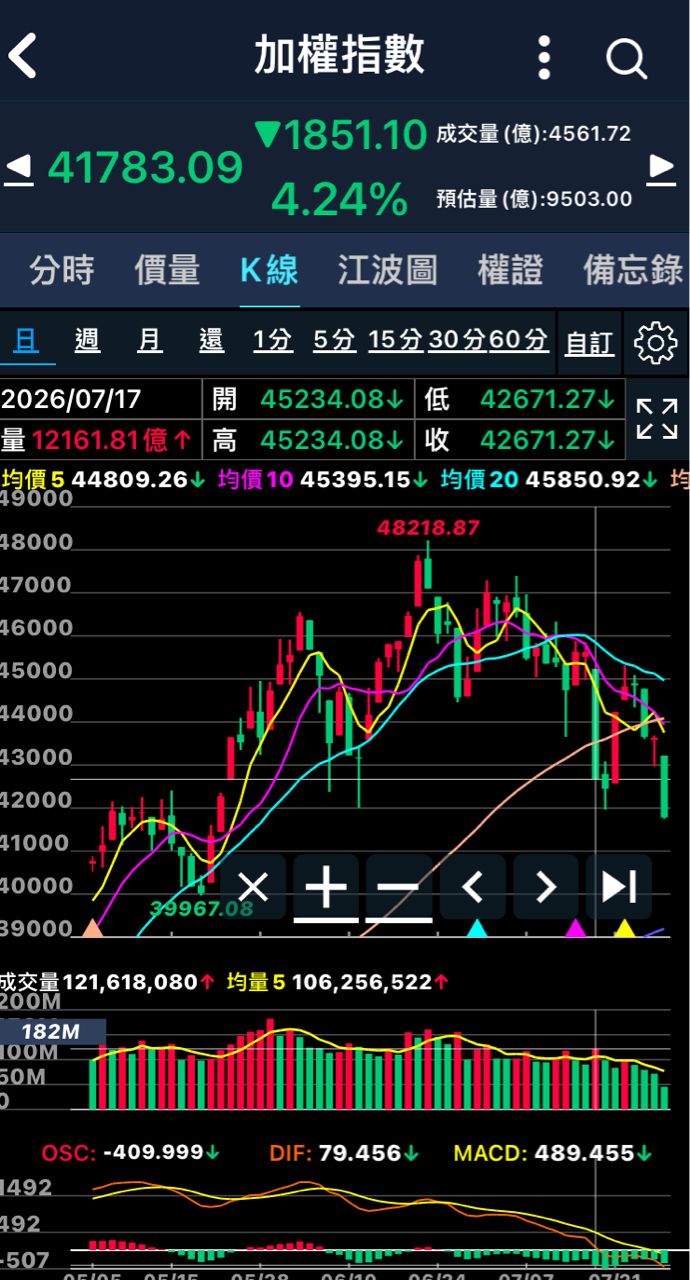Viewport: 690px width, 1280px height.
Task: Tap the DIF 79.456 indicator value
Action: click(344, 1153)
